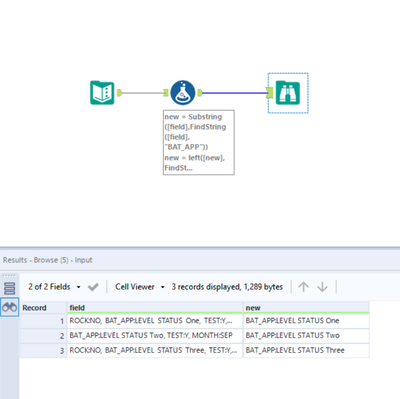Select the Browse tool binoculars node

(x=288, y=93)
